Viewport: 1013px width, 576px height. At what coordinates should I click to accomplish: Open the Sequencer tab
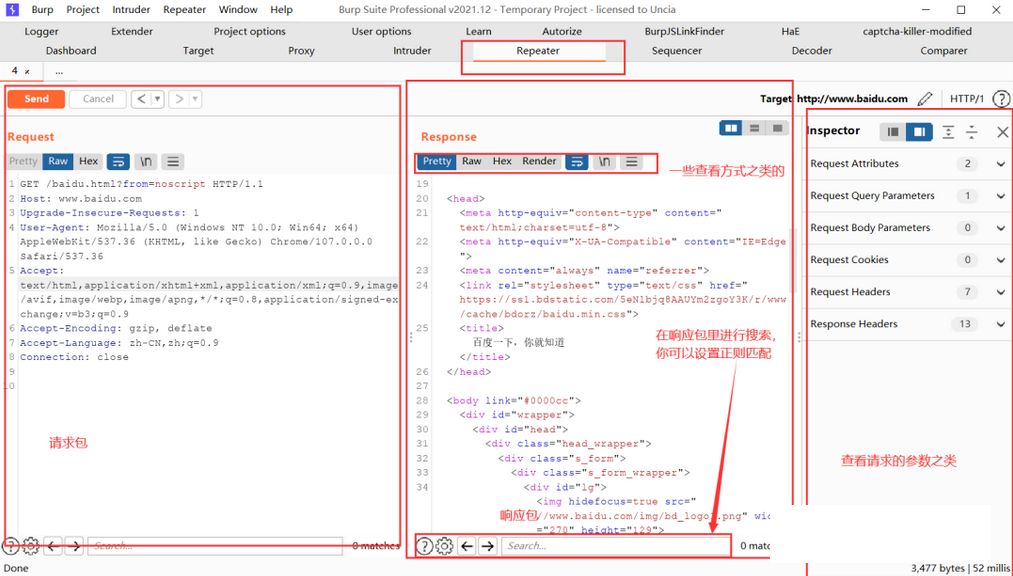pyautogui.click(x=676, y=50)
